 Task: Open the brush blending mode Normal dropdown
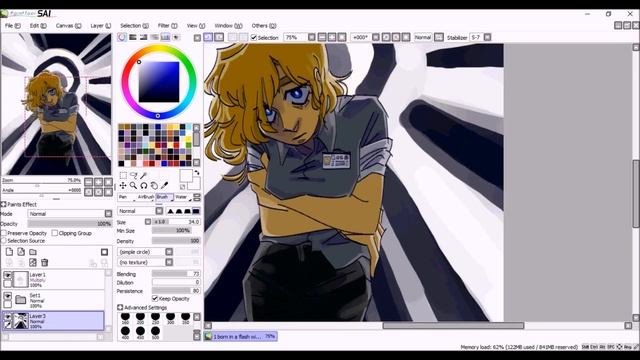140,211
